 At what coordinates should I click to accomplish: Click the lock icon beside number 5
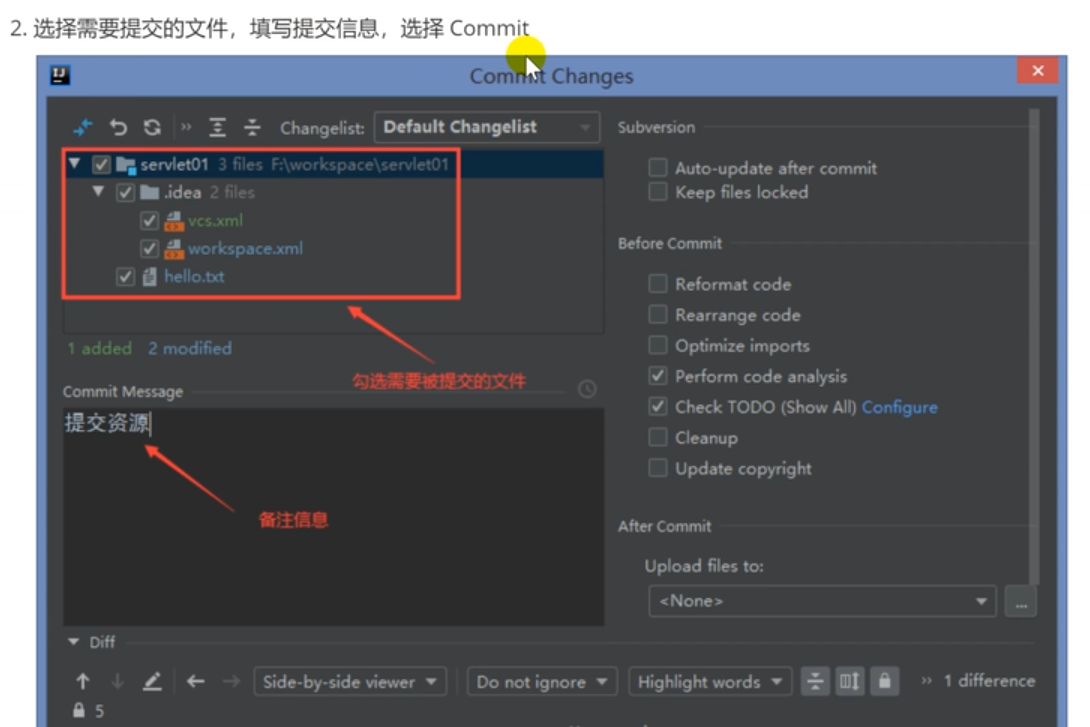[79, 710]
